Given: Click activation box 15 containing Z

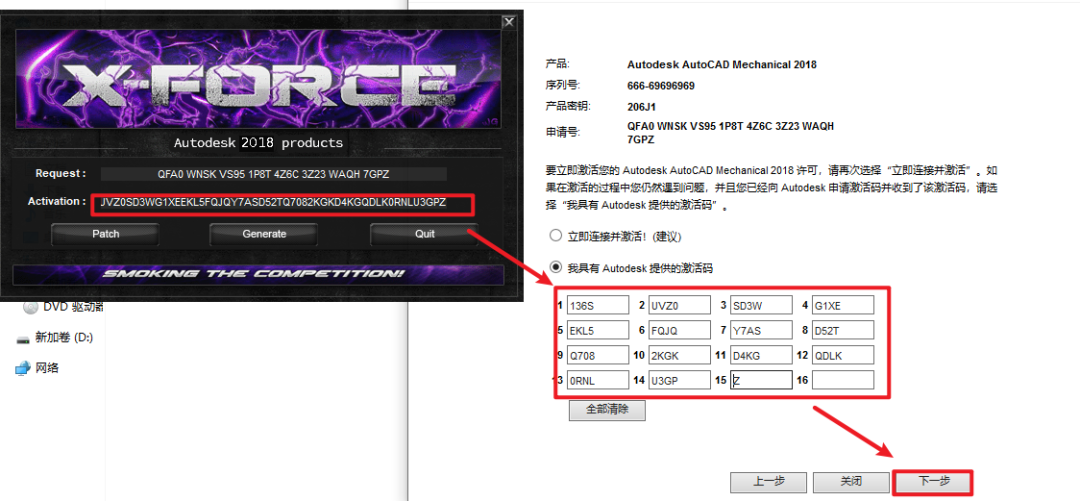Looking at the screenshot, I should pyautogui.click(x=761, y=381).
